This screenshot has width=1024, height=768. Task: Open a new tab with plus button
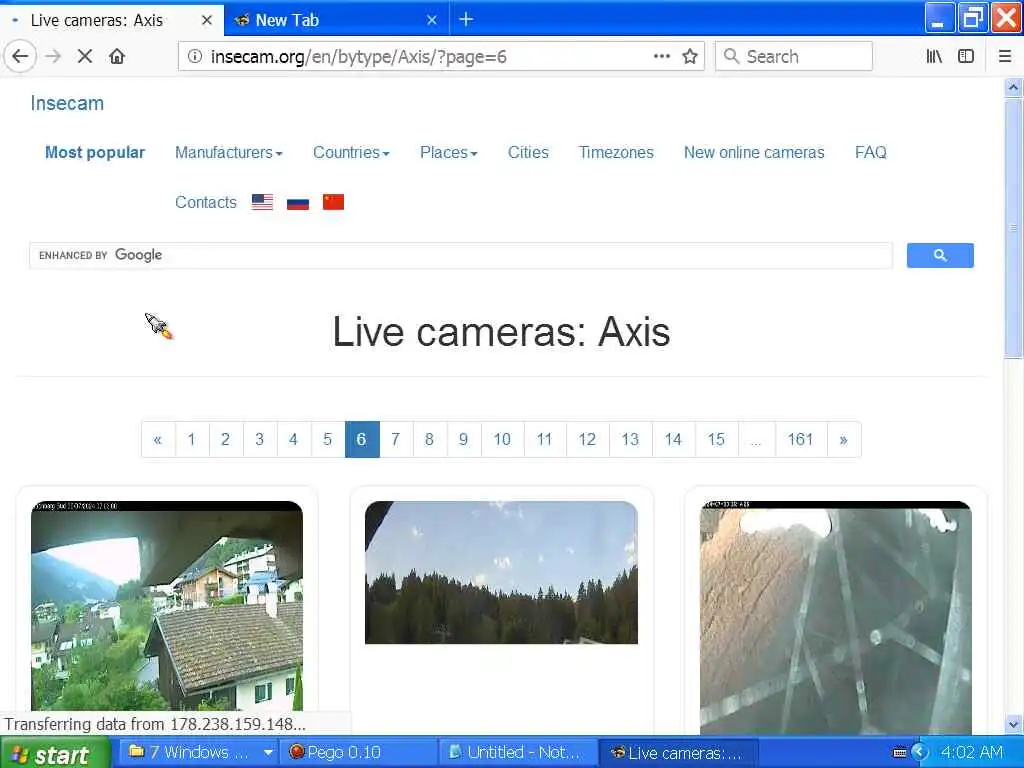point(466,20)
